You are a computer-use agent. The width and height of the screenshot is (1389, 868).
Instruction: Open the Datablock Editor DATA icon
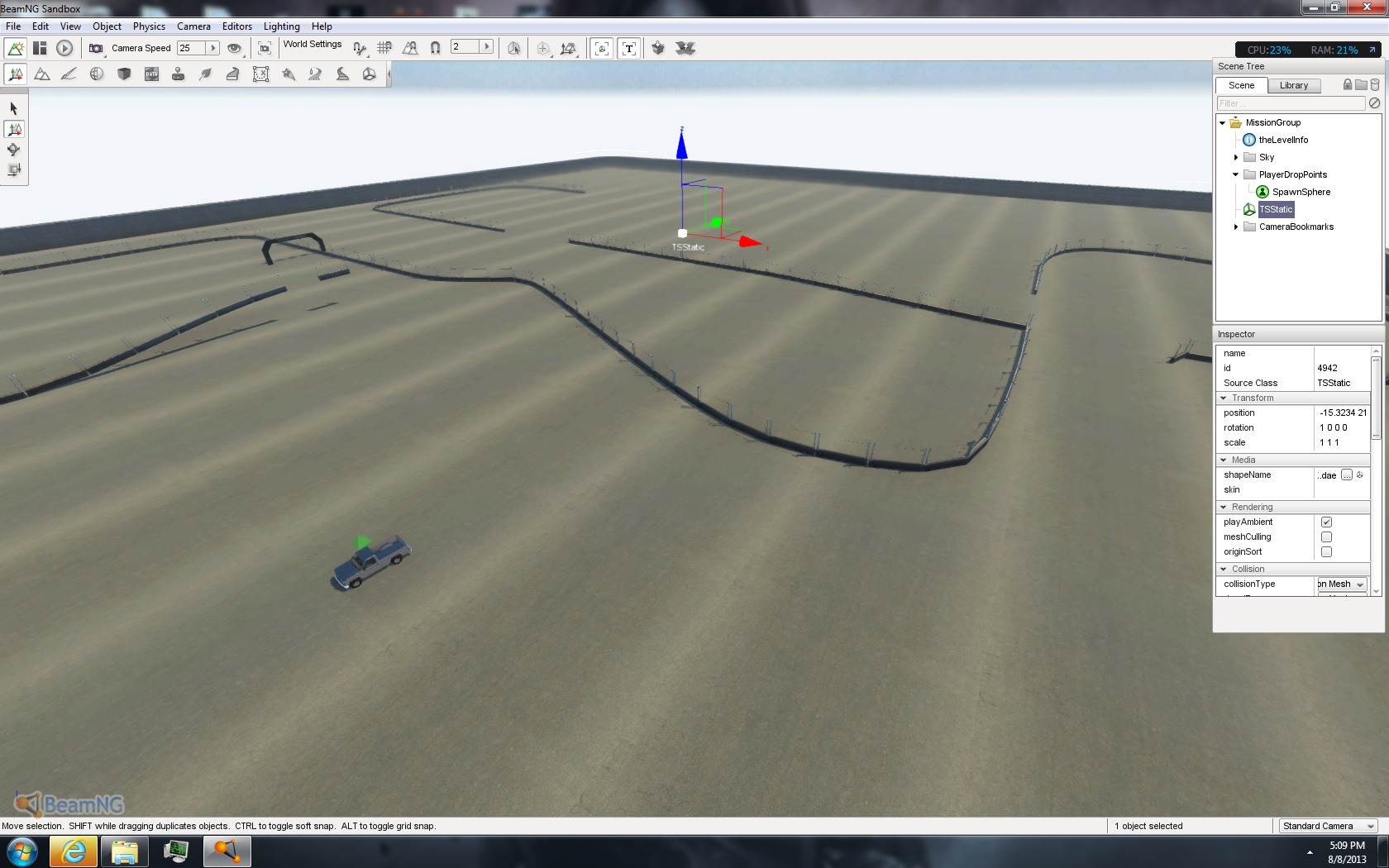(x=151, y=74)
